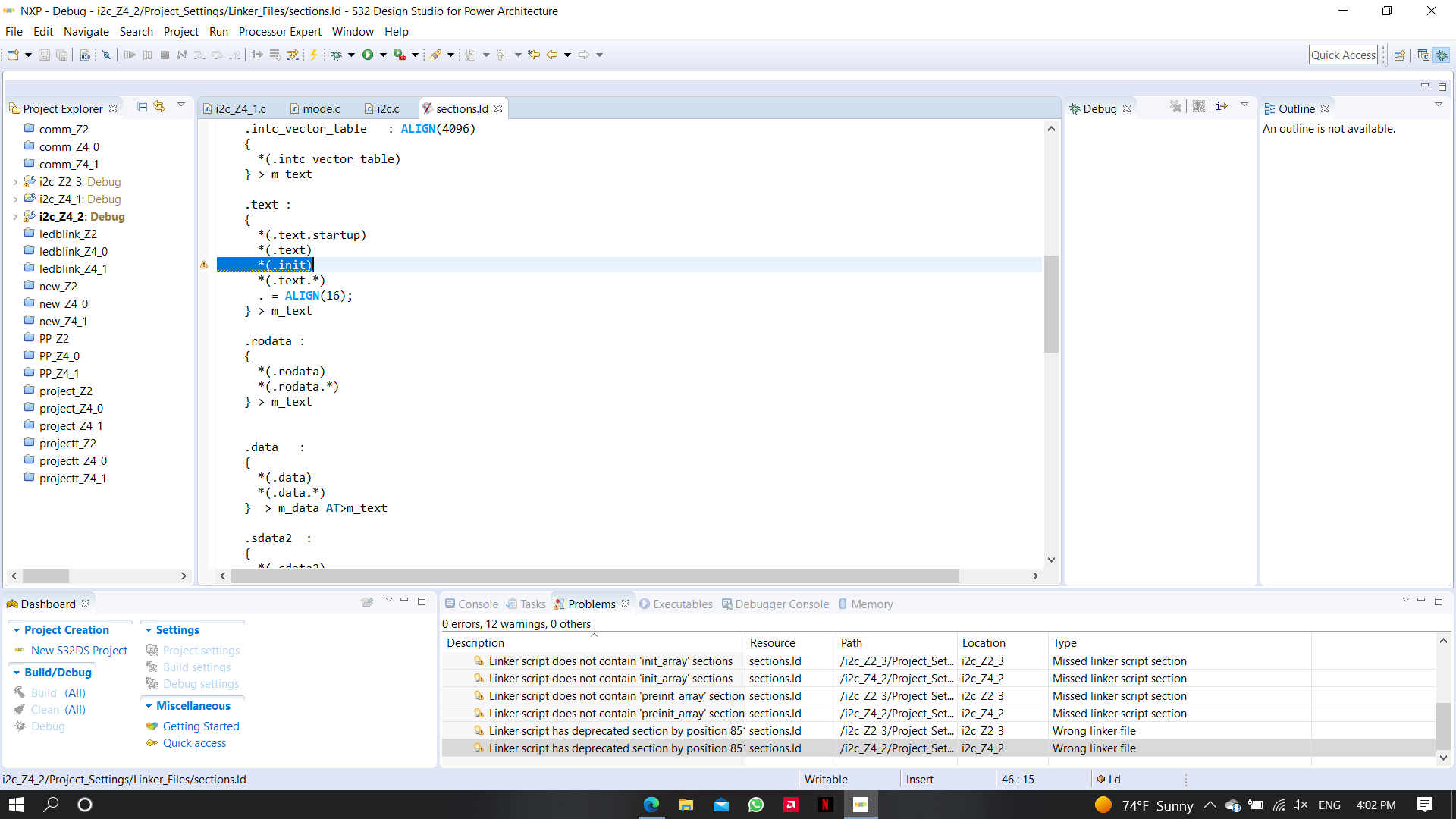
Task: Click the Back navigation arrow icon
Action: [552, 55]
